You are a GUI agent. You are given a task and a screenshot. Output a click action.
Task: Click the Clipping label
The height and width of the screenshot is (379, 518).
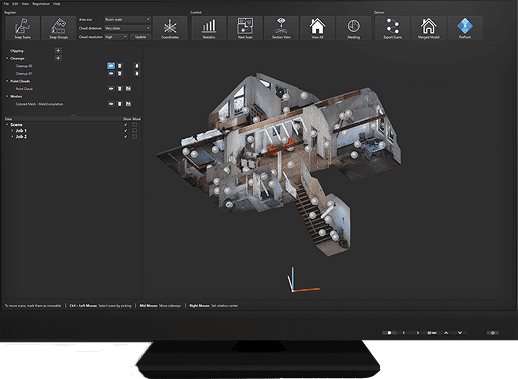click(17, 51)
